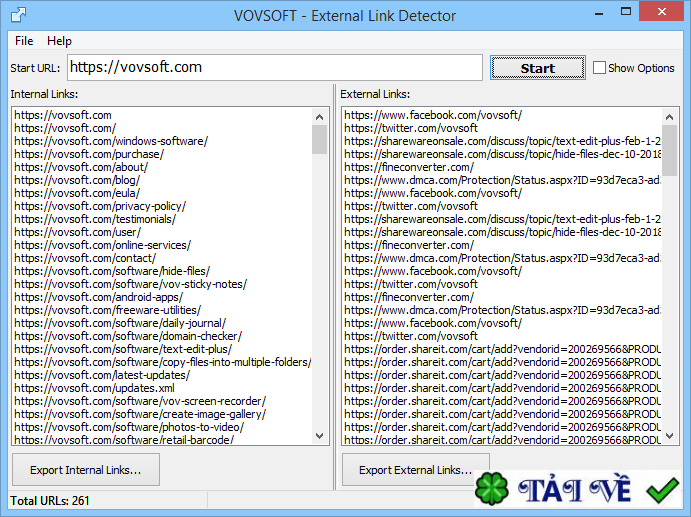Click the VOVSOFT app icon in title bar
Image resolution: width=691 pixels, height=517 pixels.
pos(19,15)
